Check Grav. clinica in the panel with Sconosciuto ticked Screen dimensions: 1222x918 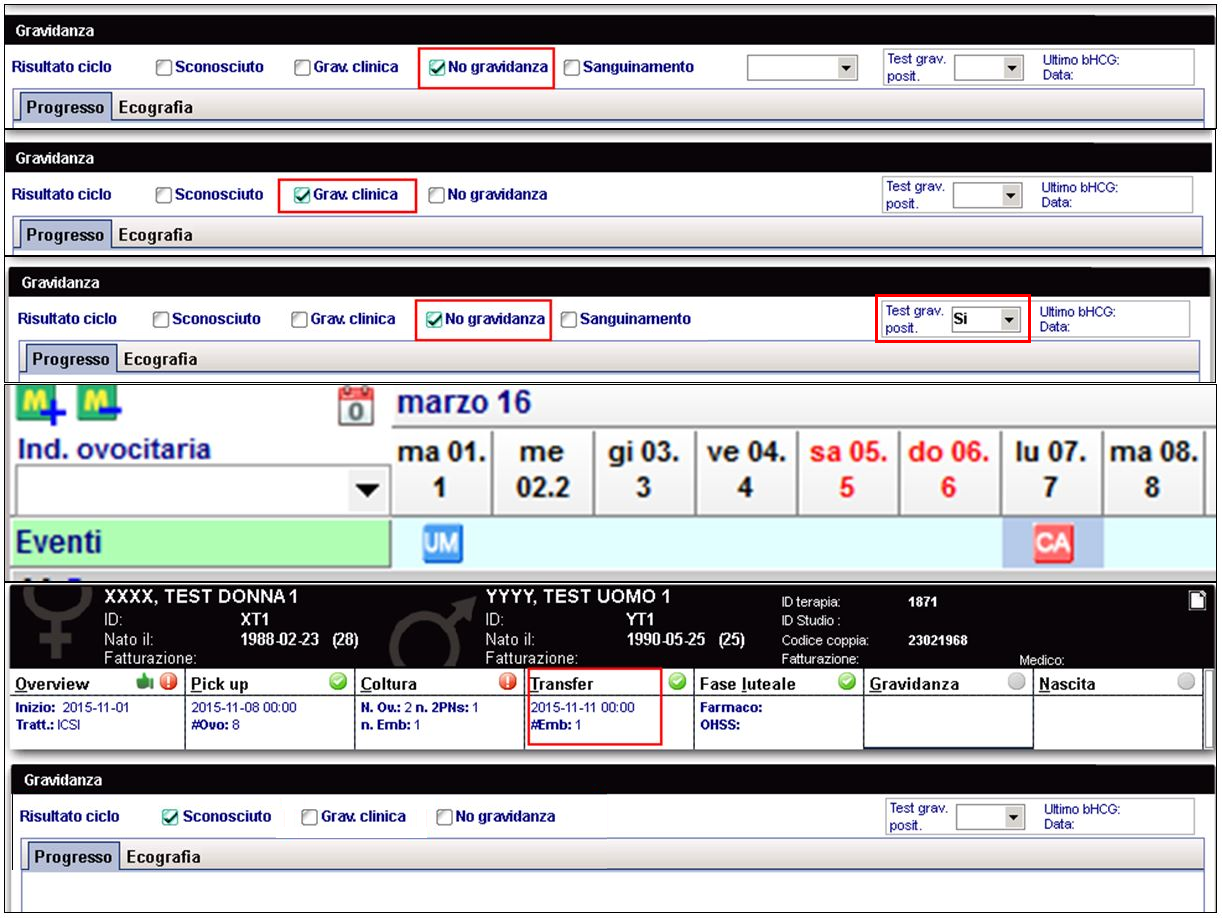pos(310,817)
